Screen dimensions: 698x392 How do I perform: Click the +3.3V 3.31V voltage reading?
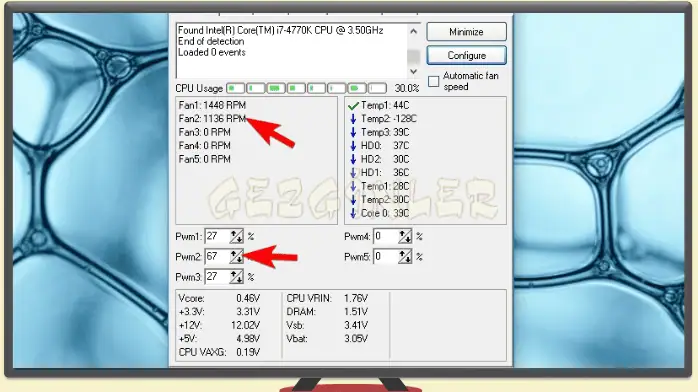click(x=219, y=311)
